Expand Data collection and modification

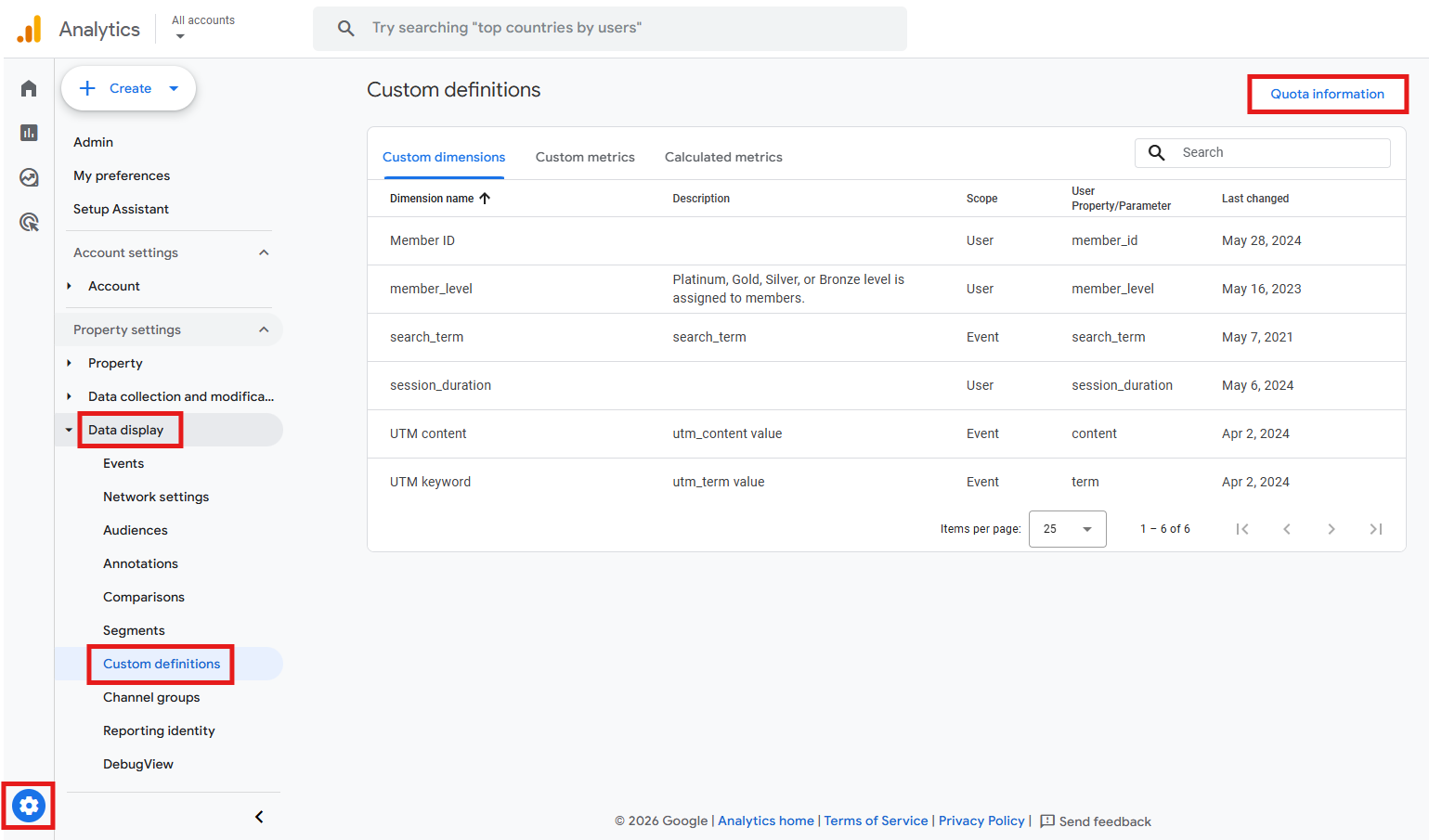(69, 396)
